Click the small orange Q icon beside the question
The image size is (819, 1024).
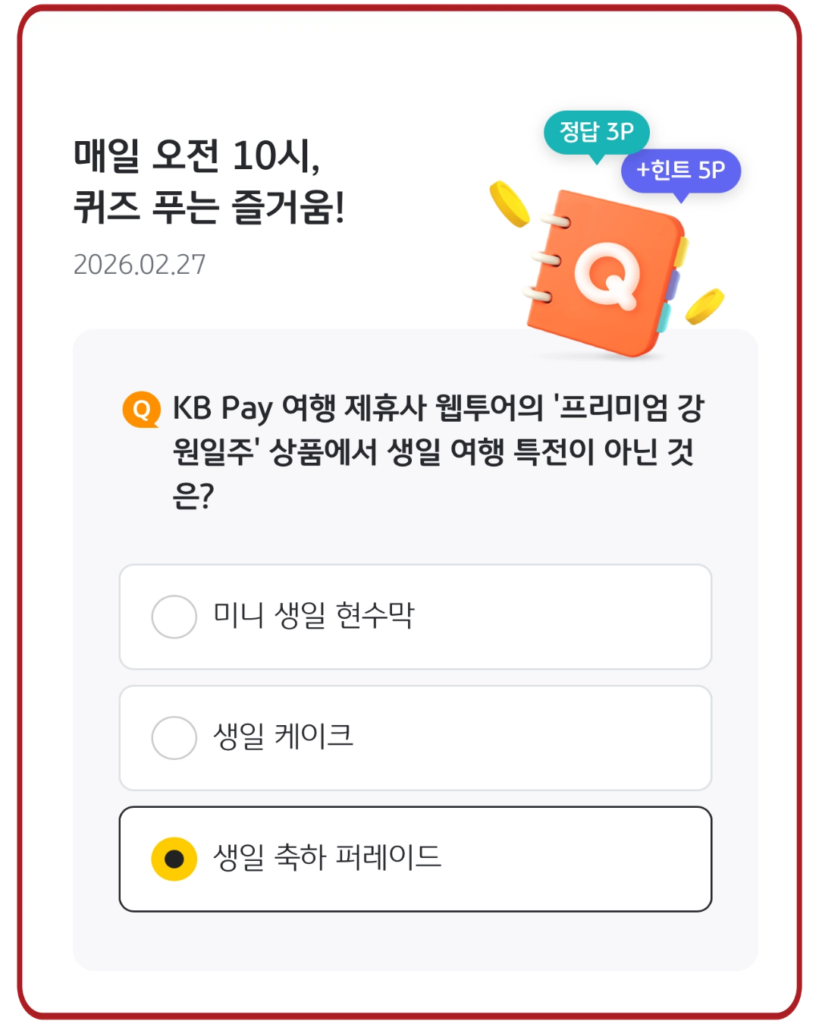pyautogui.click(x=141, y=408)
